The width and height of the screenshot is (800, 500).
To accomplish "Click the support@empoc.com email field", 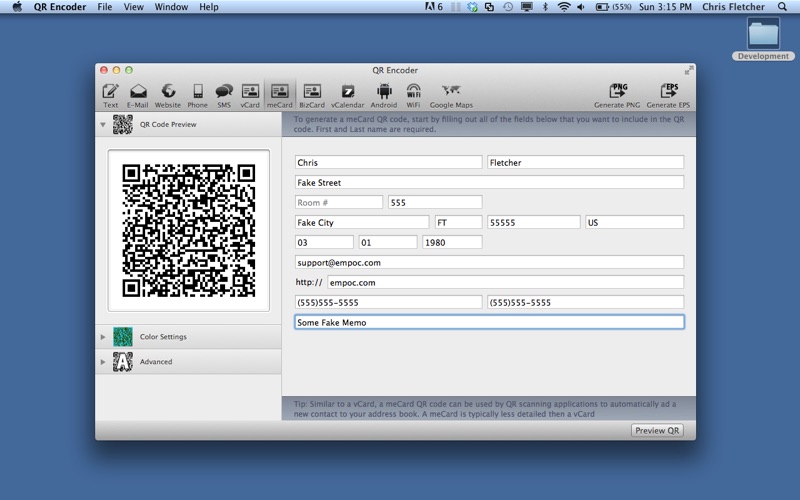I will click(x=489, y=262).
